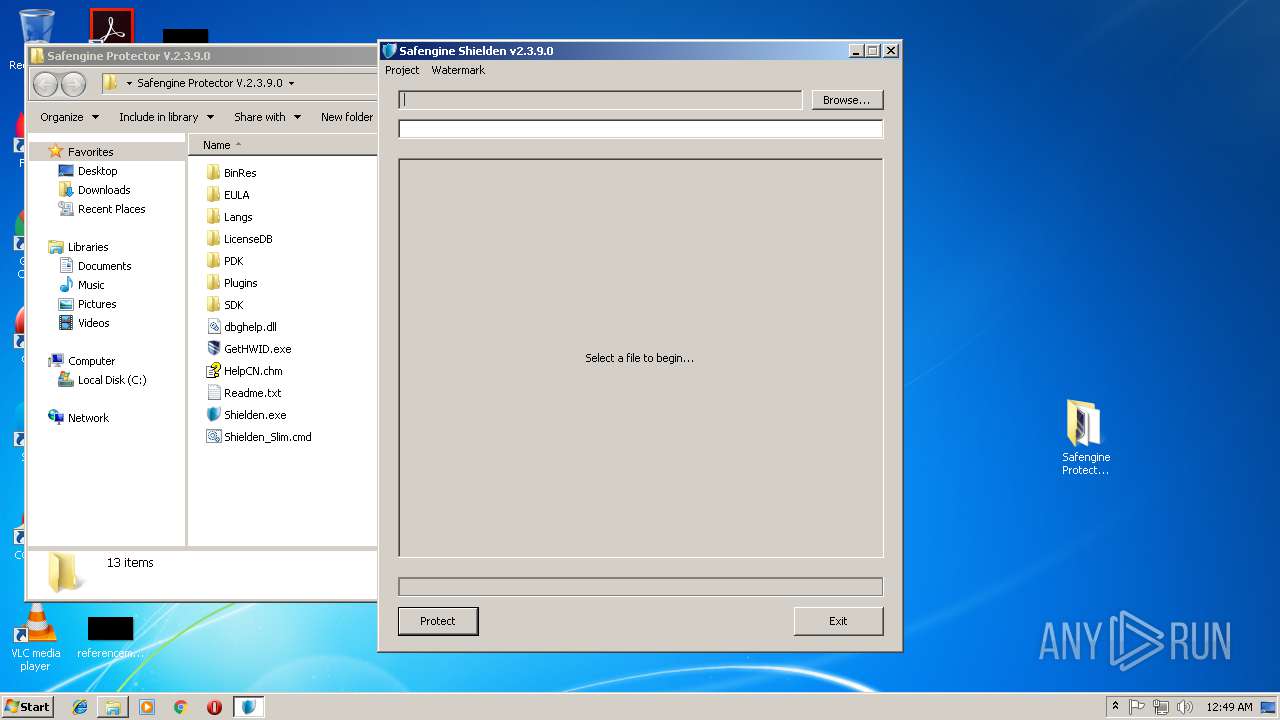The width and height of the screenshot is (1280, 720).
Task: Expand the address bar path dropdown arrow
Action: click(291, 83)
